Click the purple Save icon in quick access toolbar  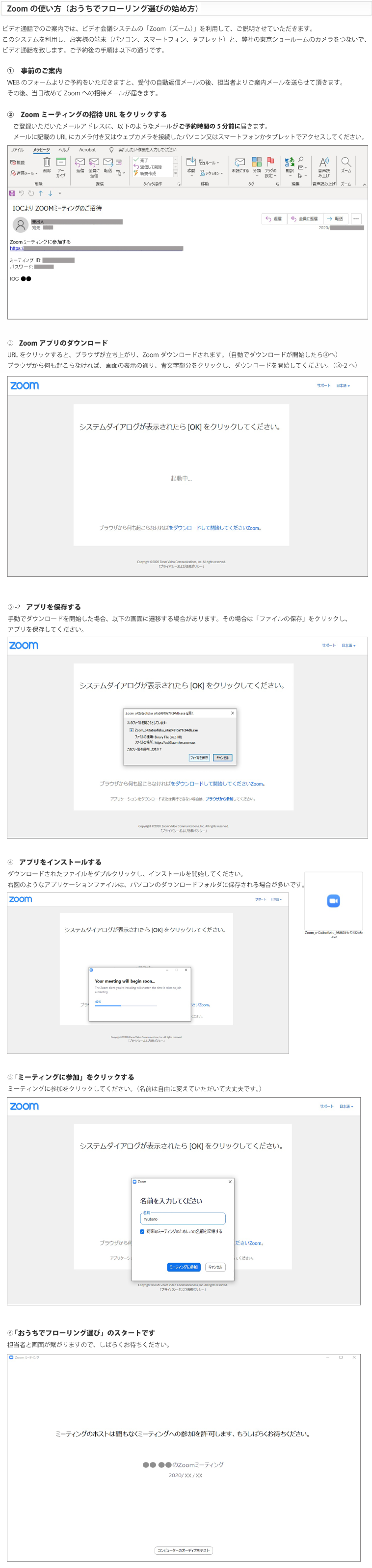[12, 193]
